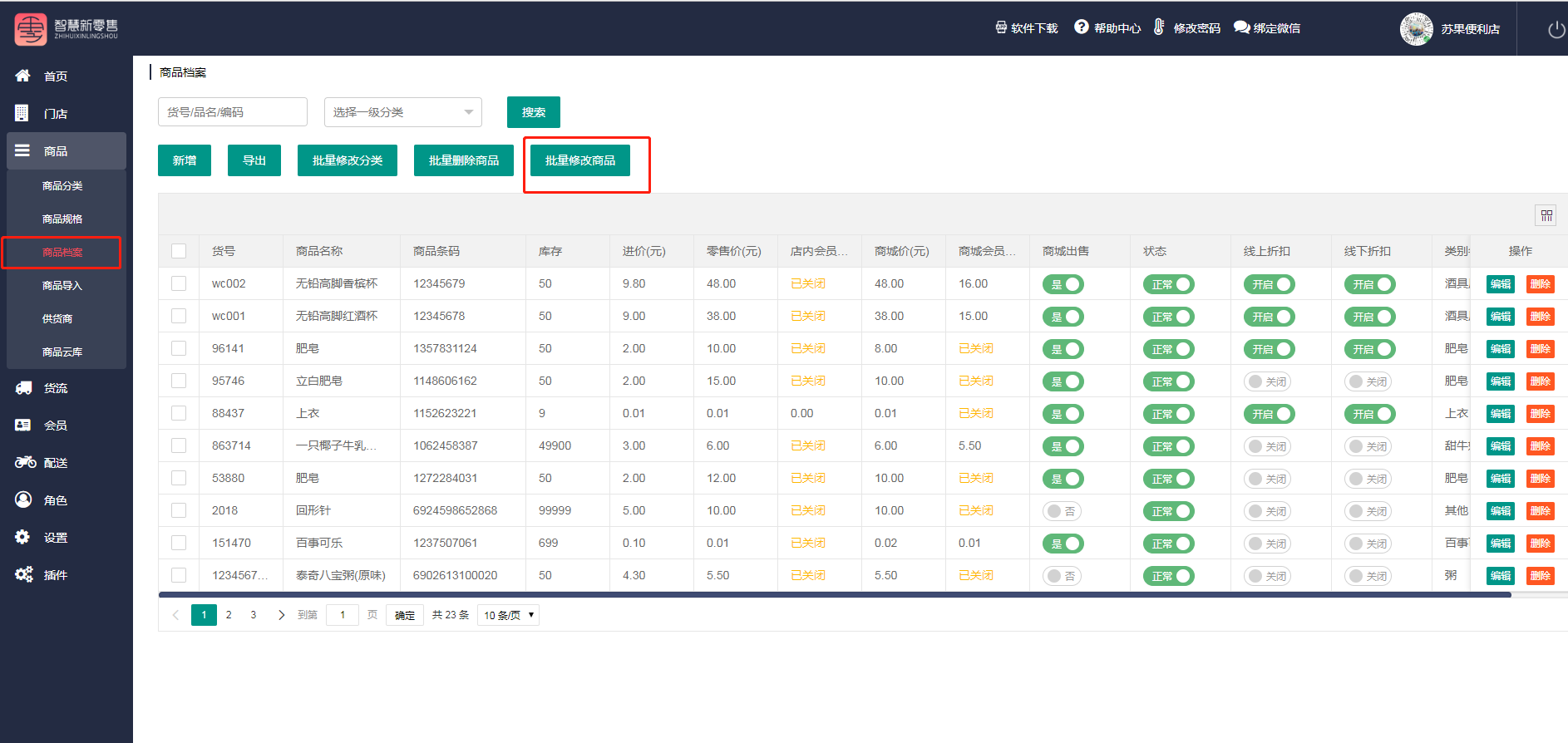Click 店内会员 已关闭 for wc002
The height and width of the screenshot is (743, 1568).
[808, 283]
